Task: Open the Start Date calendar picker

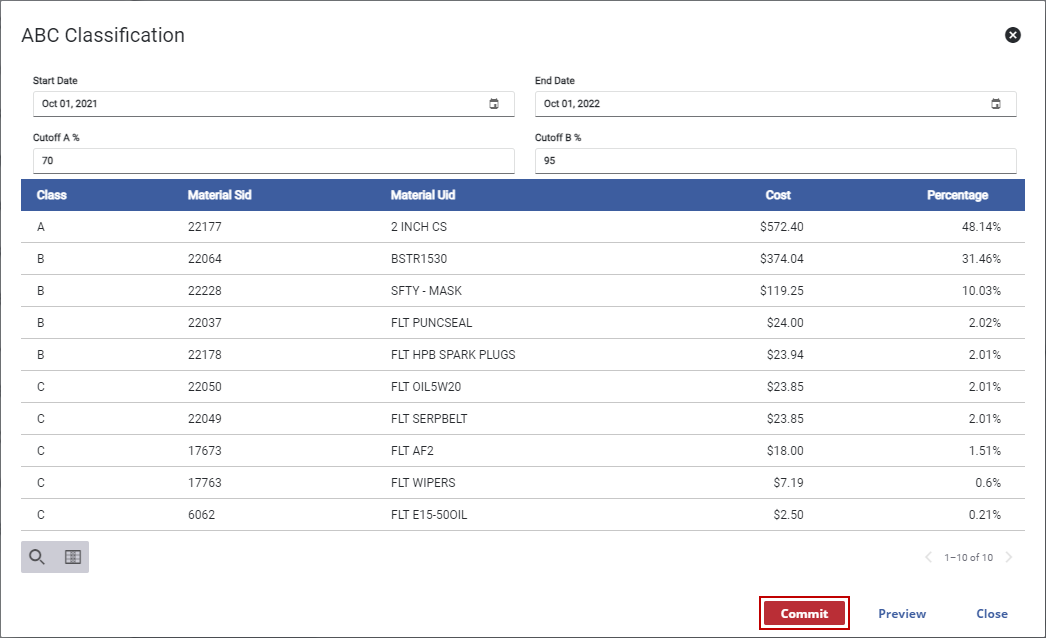Action: tap(494, 103)
